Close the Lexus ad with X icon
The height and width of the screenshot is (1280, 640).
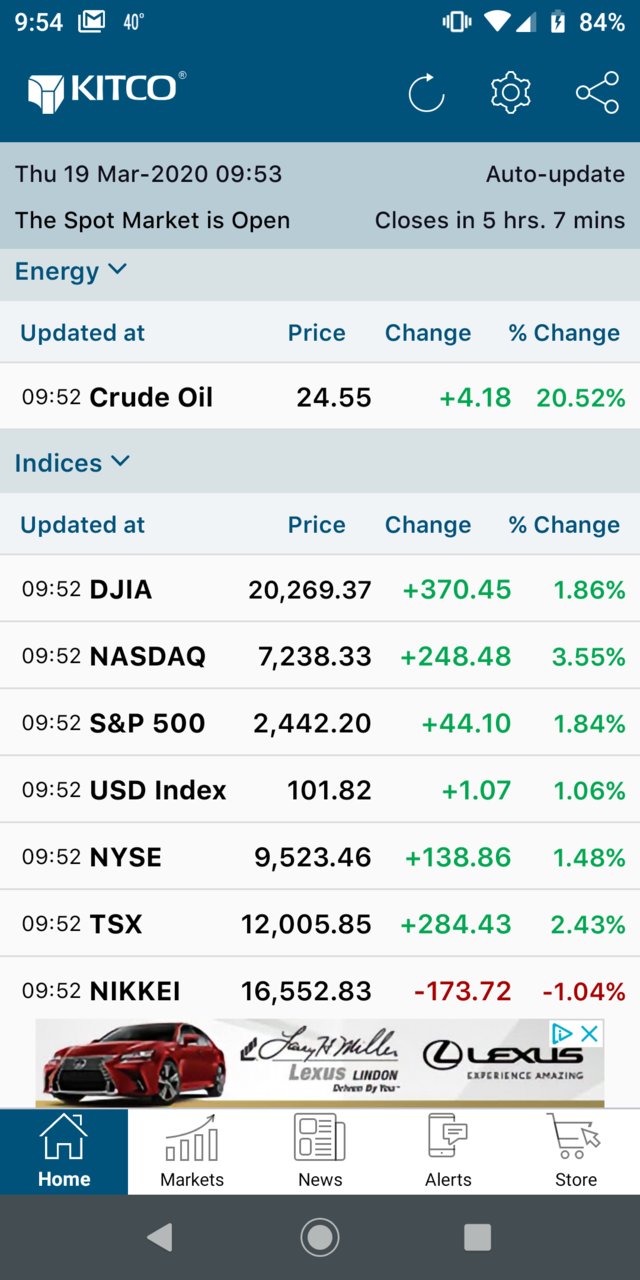[591, 1033]
